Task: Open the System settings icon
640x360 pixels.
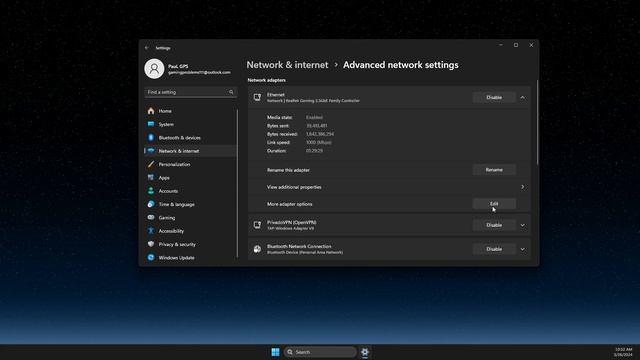Action: point(151,124)
